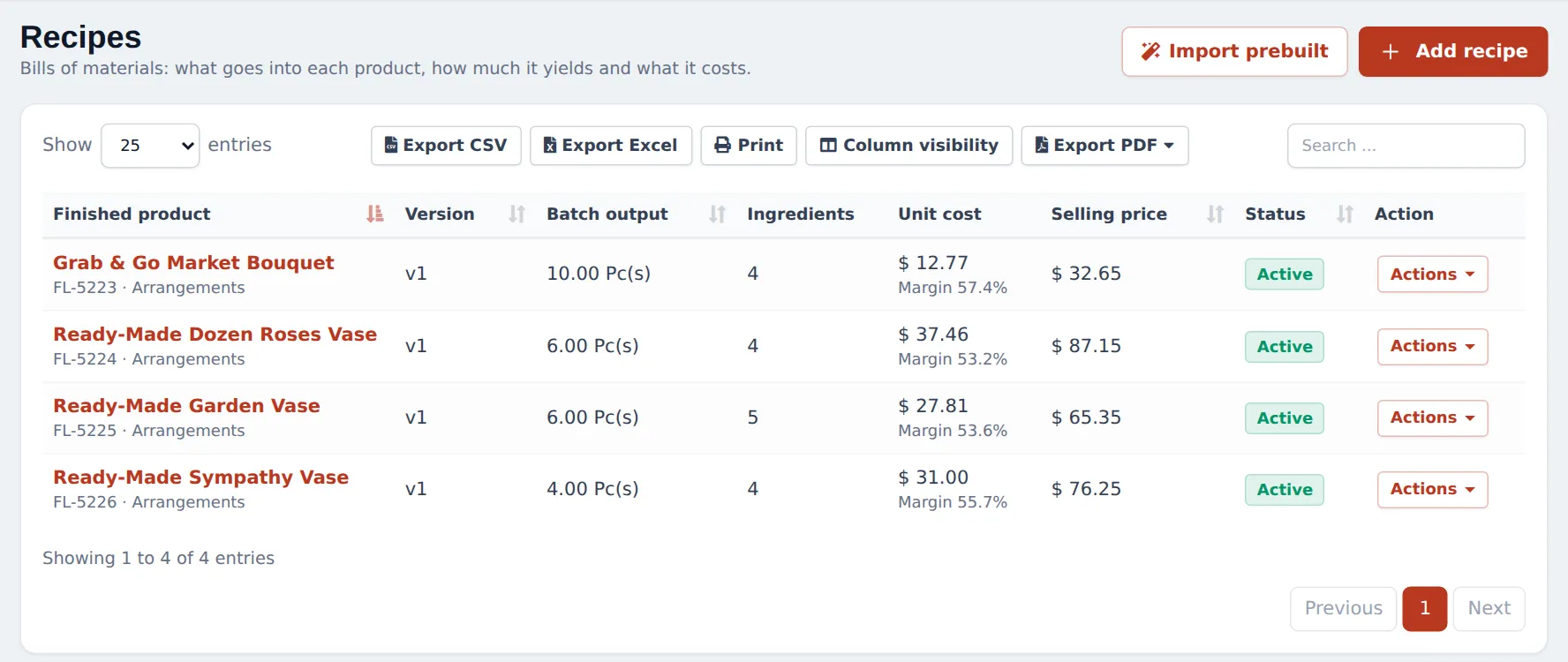Click the Active badge for Dozen Roses Vase
Image resolution: width=1568 pixels, height=662 pixels.
point(1285,347)
